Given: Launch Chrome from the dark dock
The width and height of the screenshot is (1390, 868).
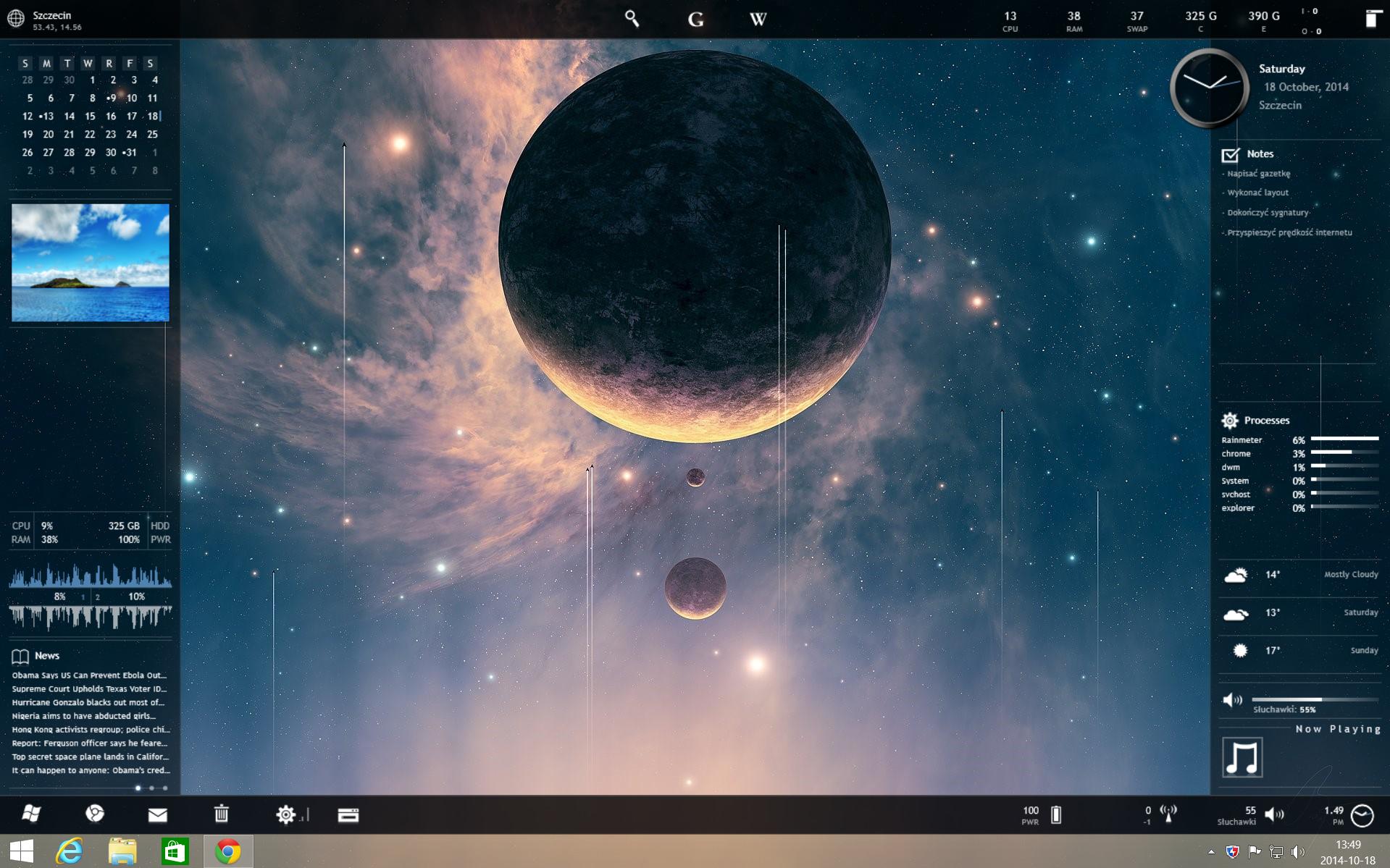Looking at the screenshot, I should pos(95,814).
